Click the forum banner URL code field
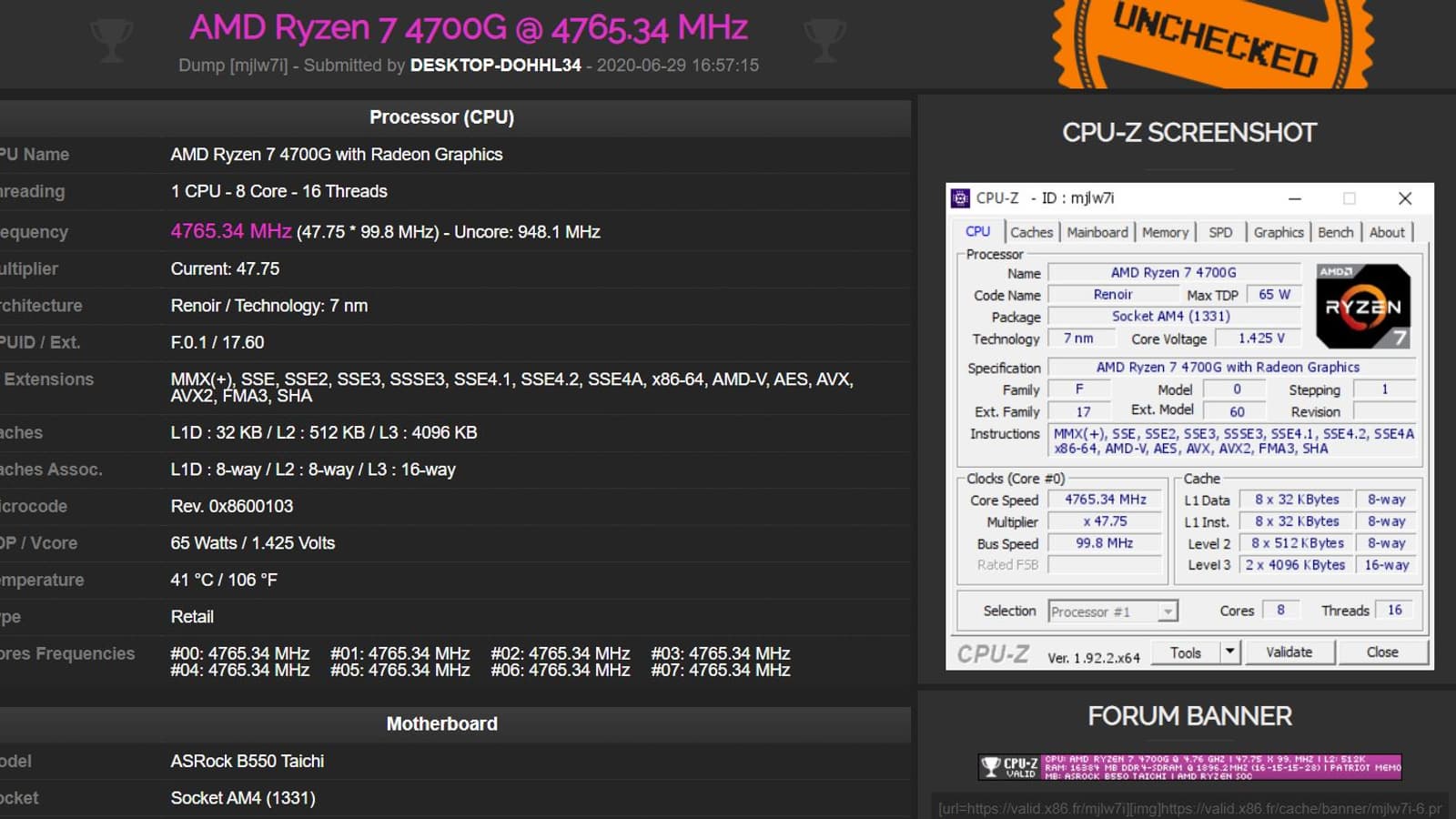The height and width of the screenshot is (819, 1456). tap(1190, 808)
